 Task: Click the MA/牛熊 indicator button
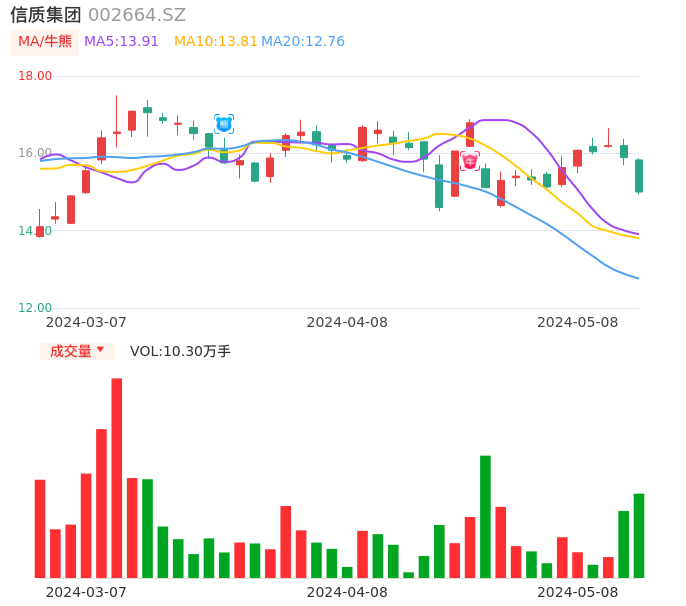tap(45, 42)
